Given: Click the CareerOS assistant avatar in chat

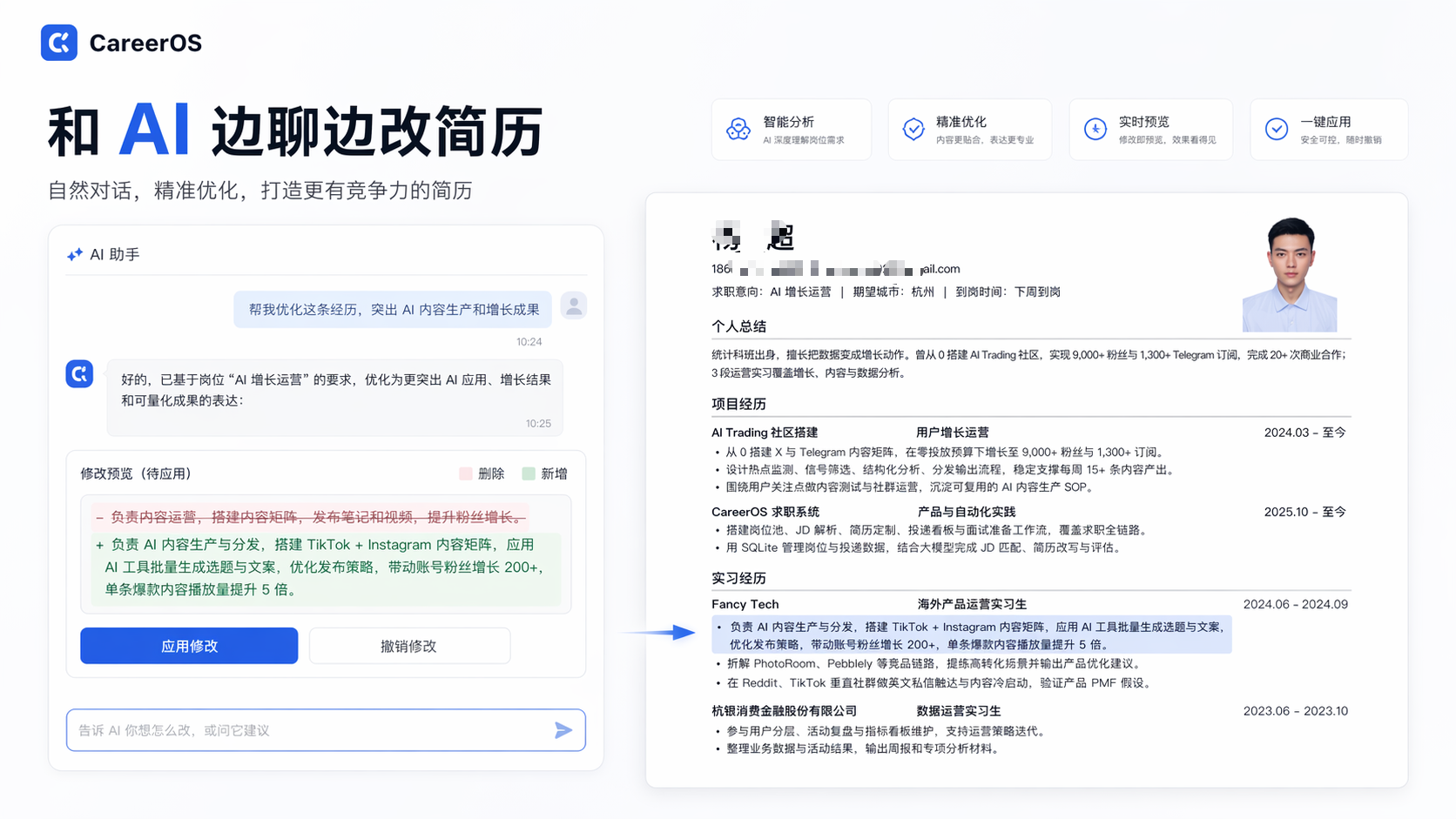Looking at the screenshot, I should (x=79, y=374).
